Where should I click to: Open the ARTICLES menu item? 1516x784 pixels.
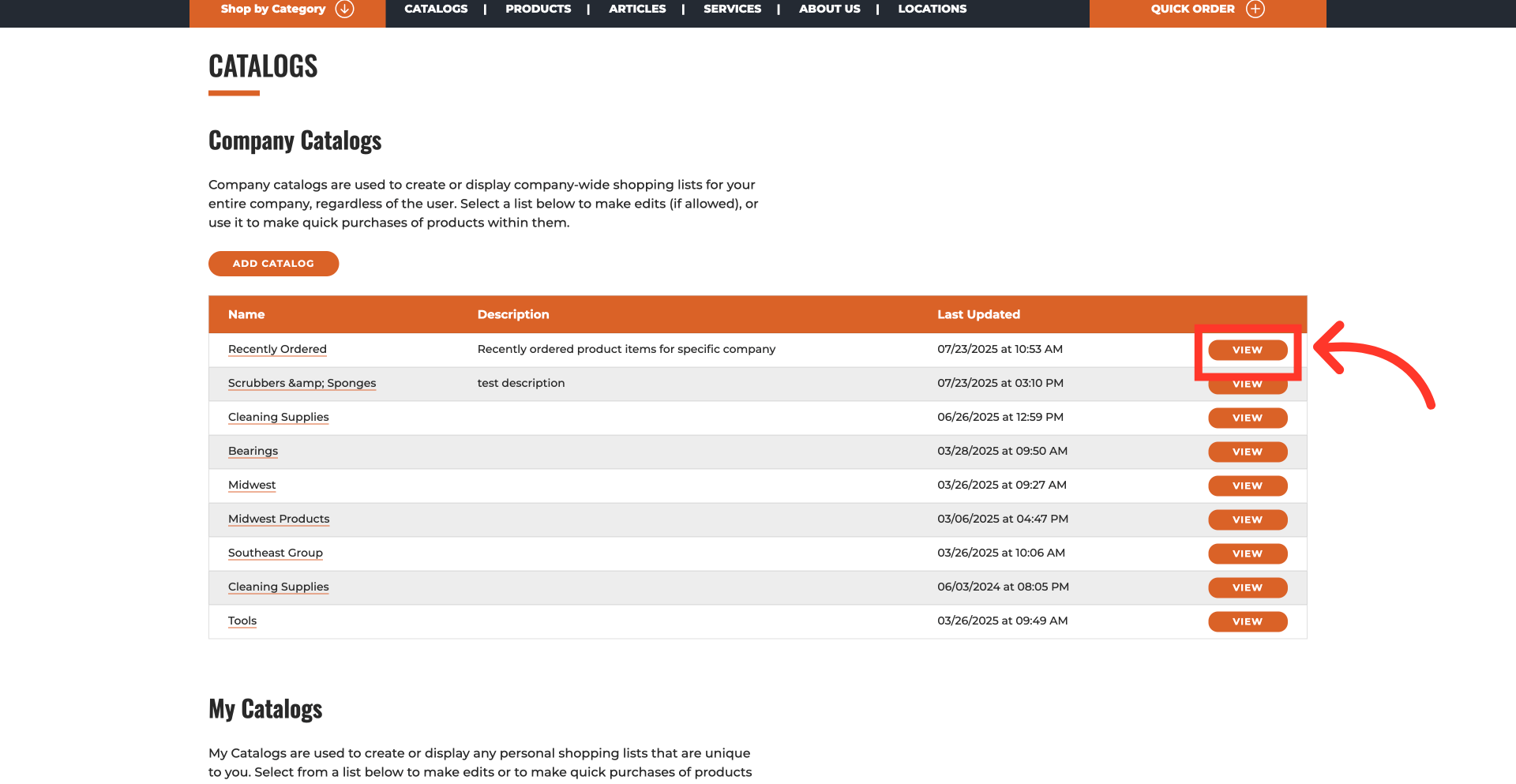pos(637,9)
